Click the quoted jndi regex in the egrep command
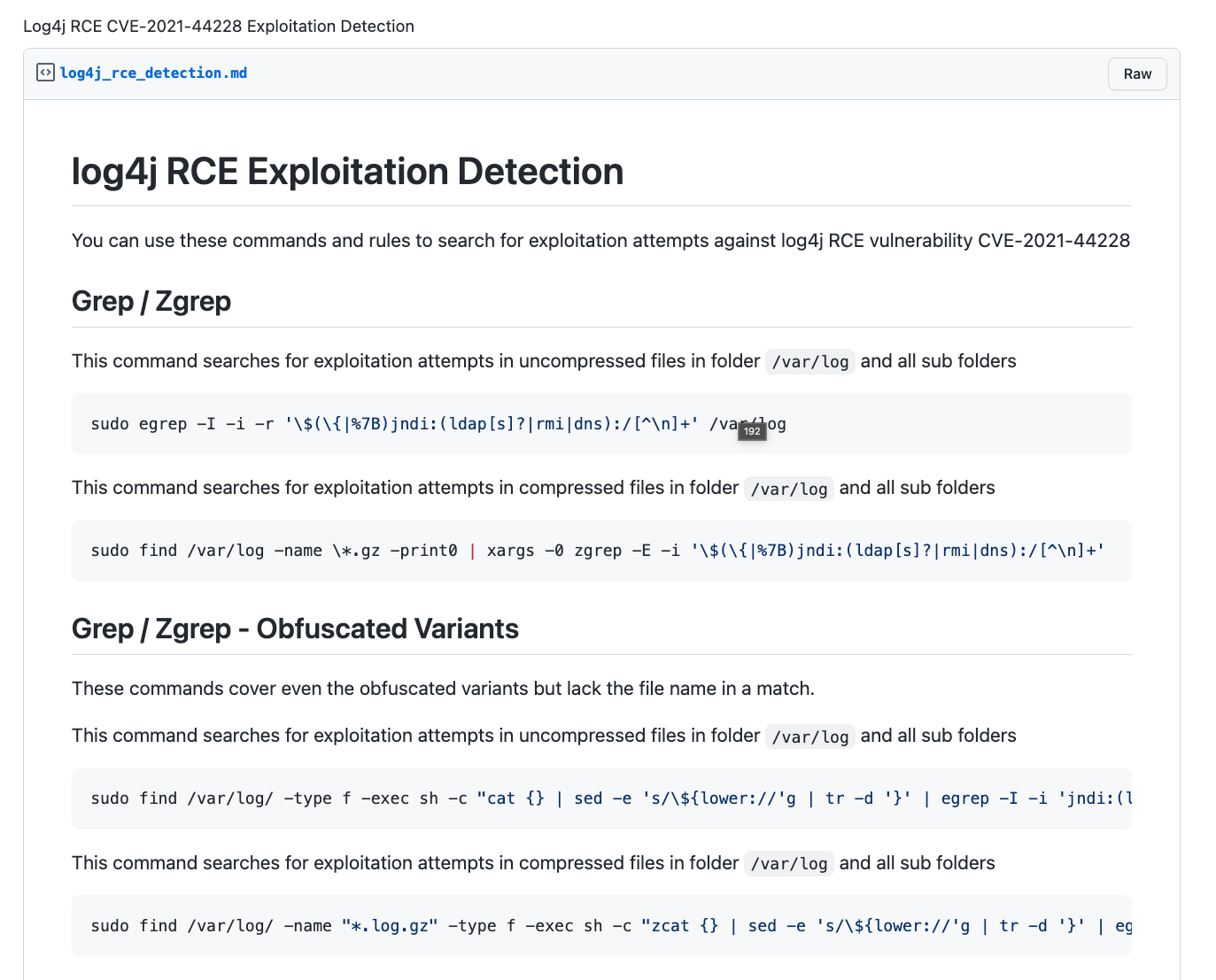 [x=492, y=424]
